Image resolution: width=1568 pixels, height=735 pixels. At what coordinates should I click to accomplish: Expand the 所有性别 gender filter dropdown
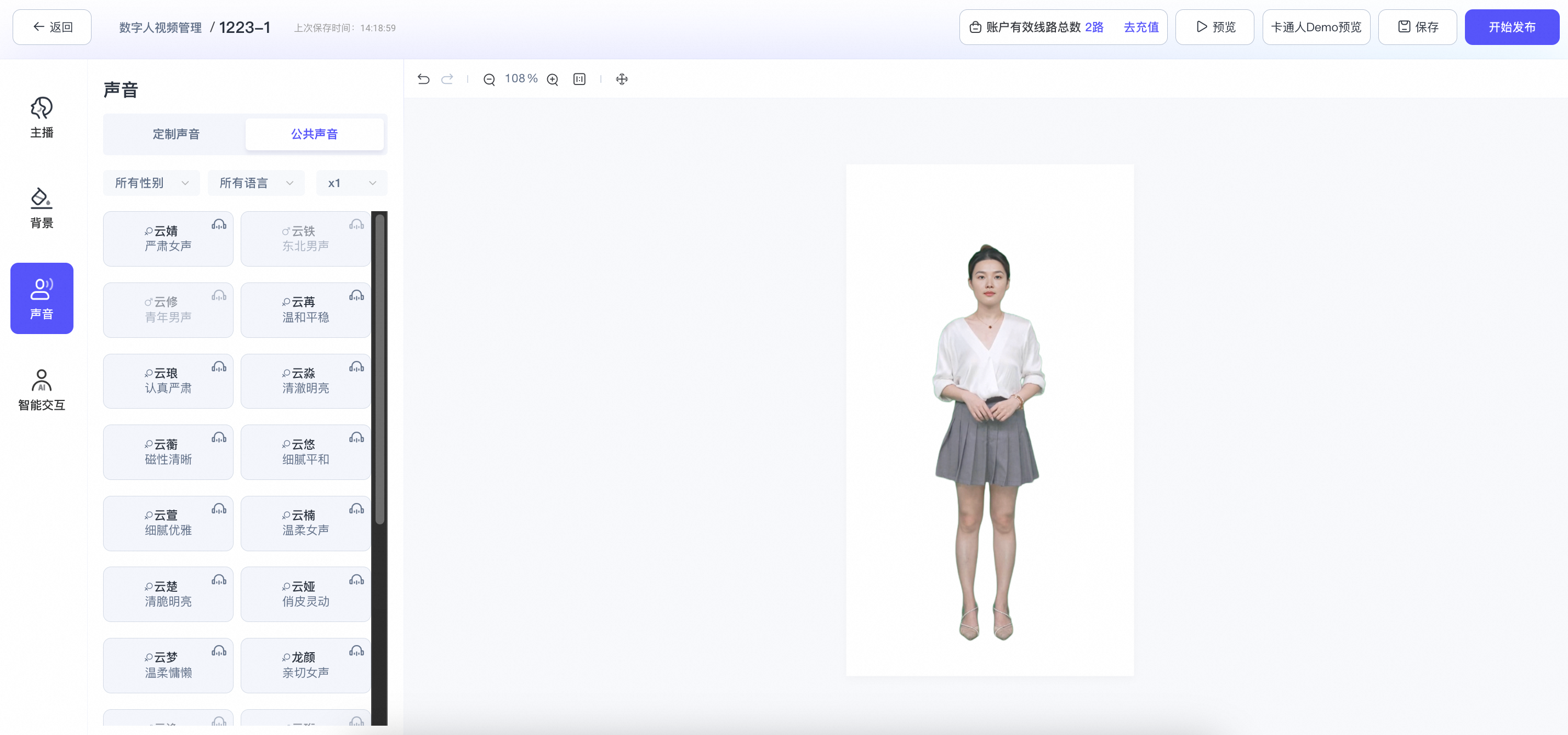pyautogui.click(x=151, y=183)
